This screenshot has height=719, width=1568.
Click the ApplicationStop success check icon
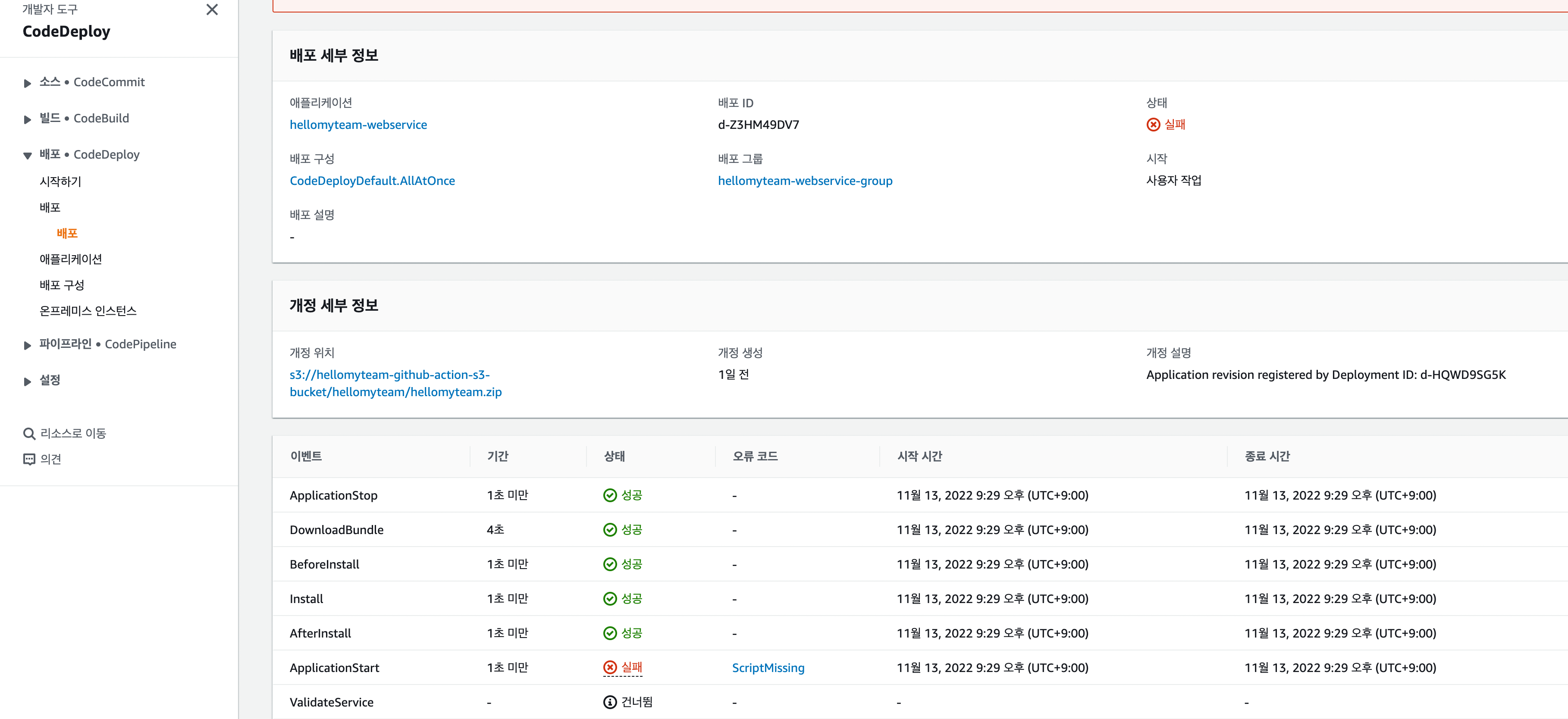[x=609, y=496]
